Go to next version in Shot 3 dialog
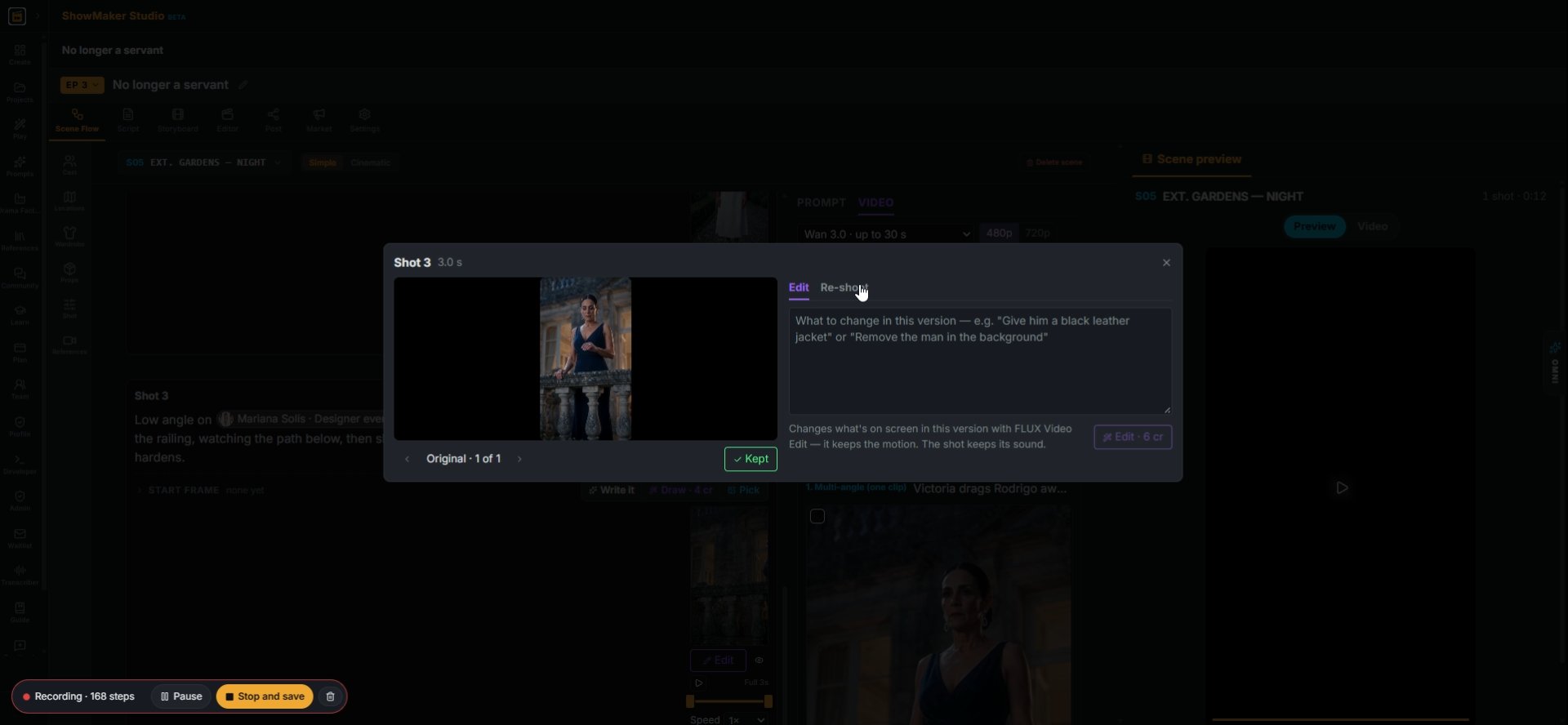The height and width of the screenshot is (725, 1568). (x=519, y=459)
